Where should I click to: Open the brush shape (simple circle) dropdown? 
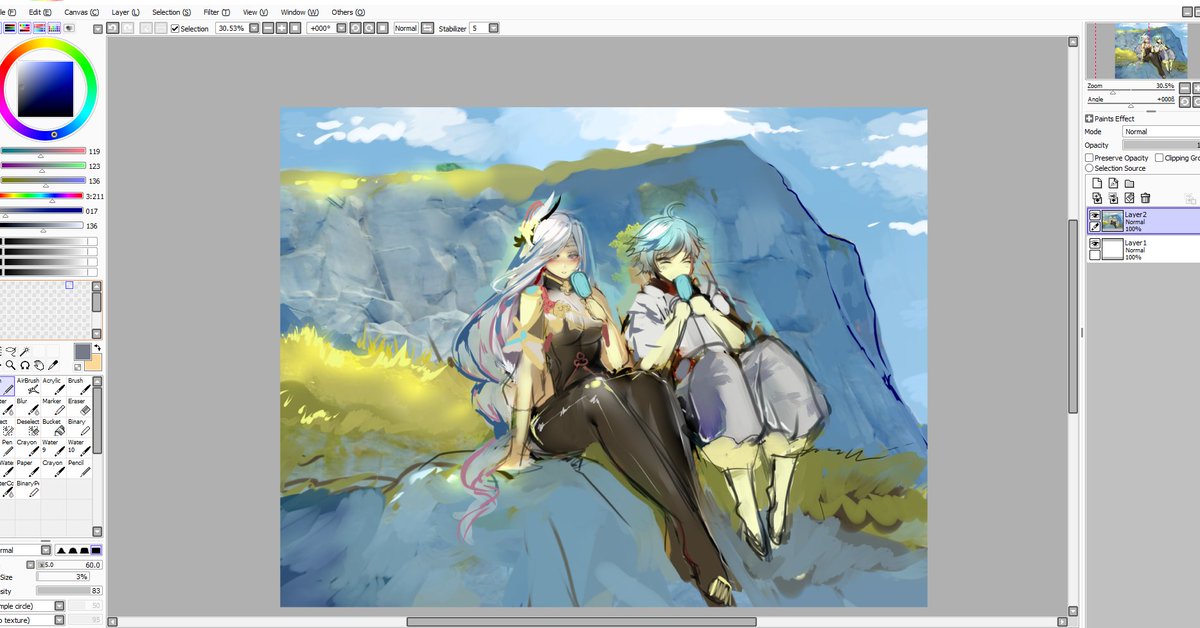coord(60,606)
